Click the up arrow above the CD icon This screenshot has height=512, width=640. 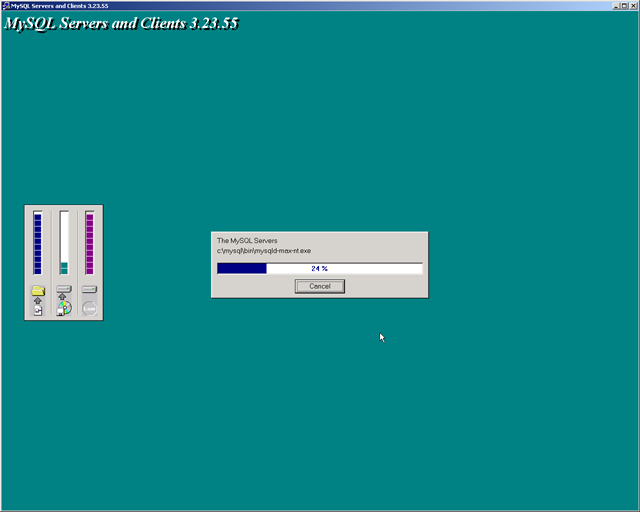tap(63, 297)
